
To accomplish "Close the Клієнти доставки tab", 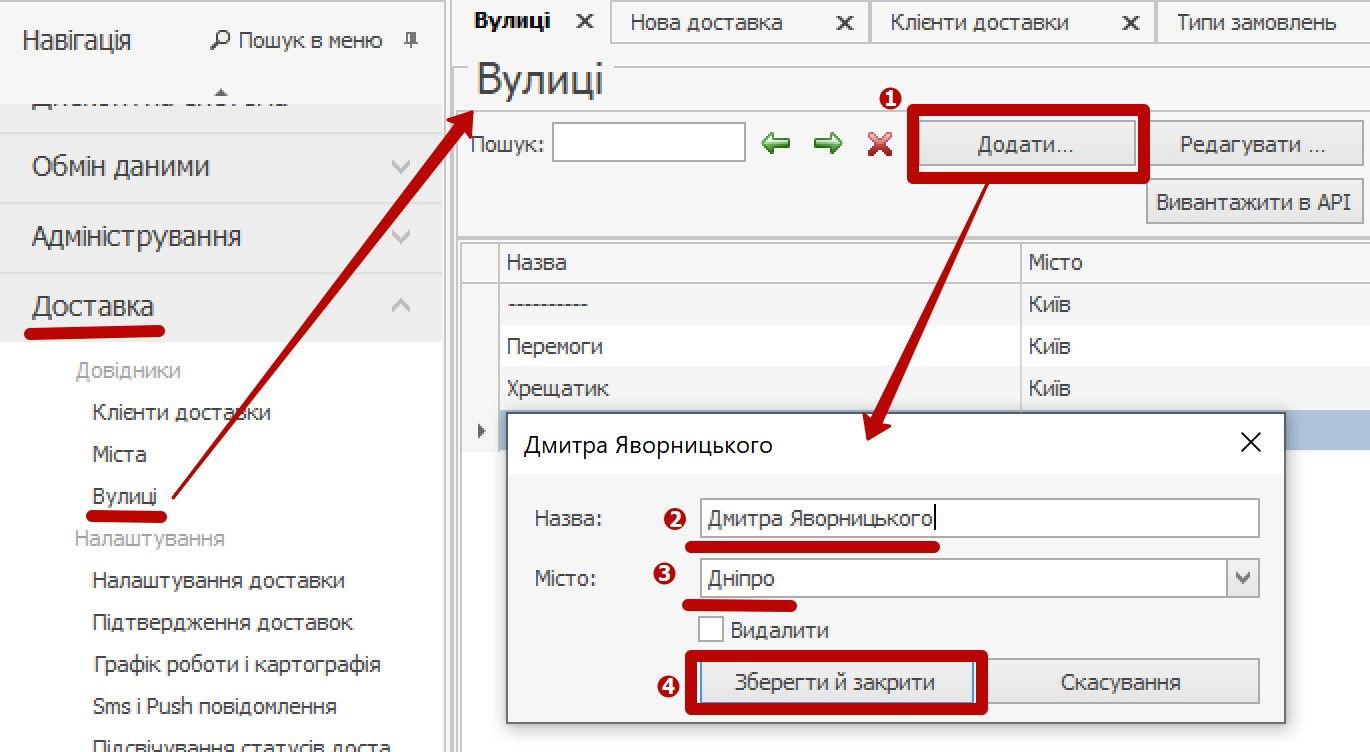I will click(1131, 23).
